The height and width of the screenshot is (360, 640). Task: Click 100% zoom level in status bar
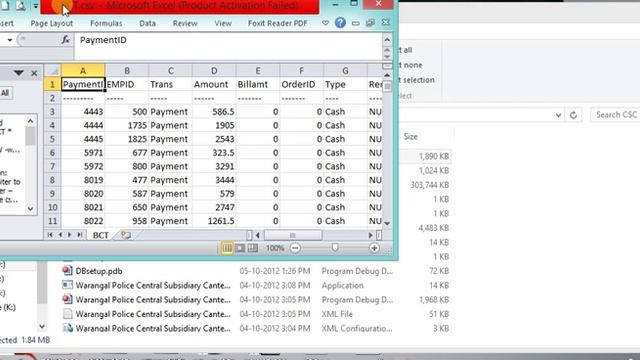click(x=275, y=248)
